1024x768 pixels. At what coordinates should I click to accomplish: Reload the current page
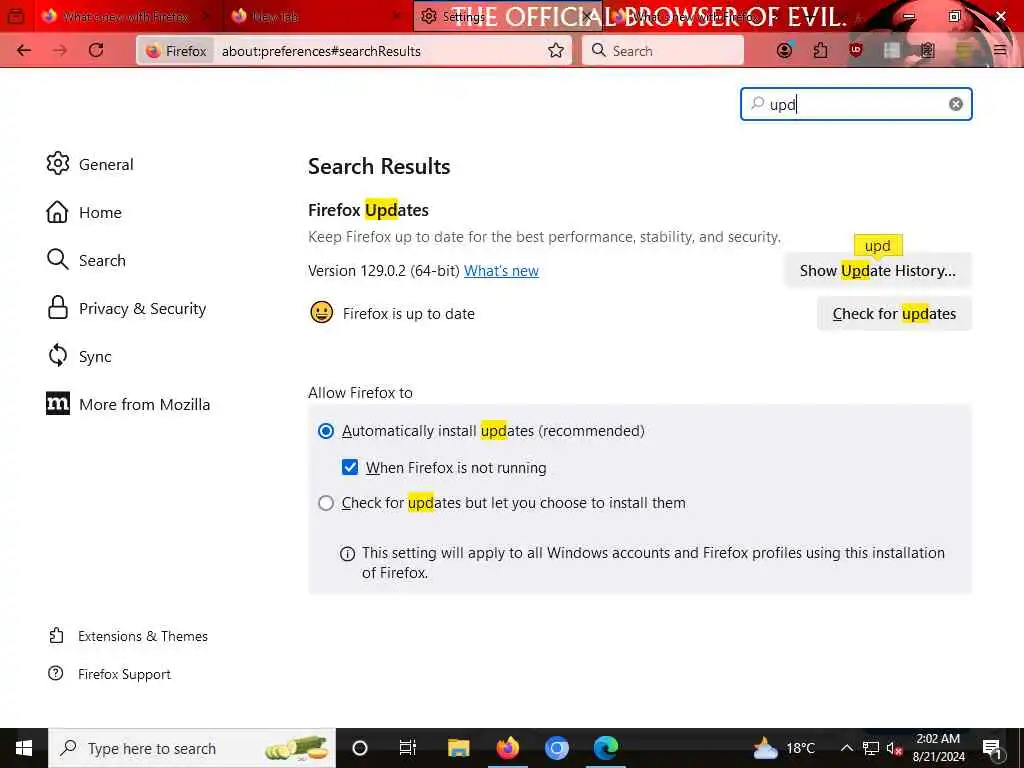96,50
